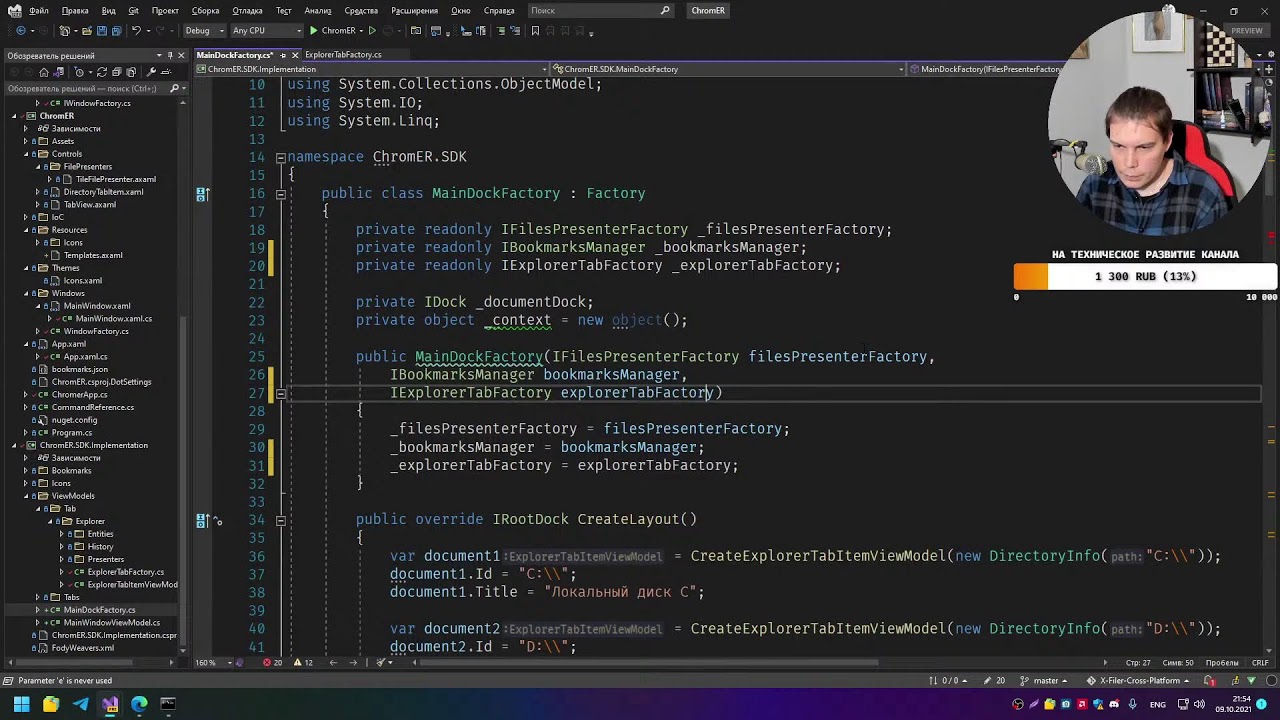Screen dimensions: 1280x720
Task: Click the Visual Studio search box
Action: tap(600, 11)
